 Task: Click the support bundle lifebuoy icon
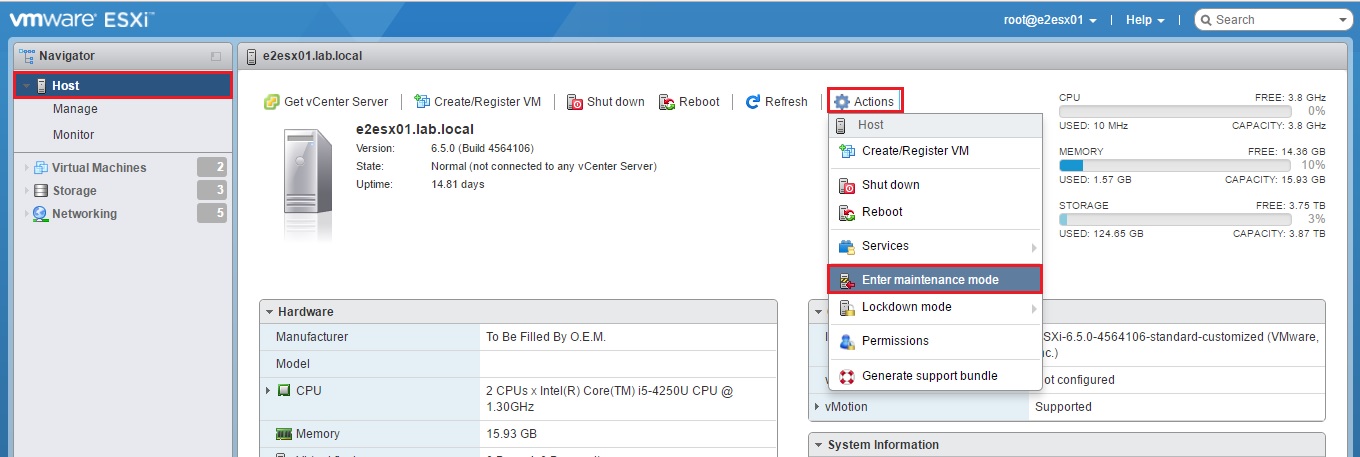click(846, 376)
